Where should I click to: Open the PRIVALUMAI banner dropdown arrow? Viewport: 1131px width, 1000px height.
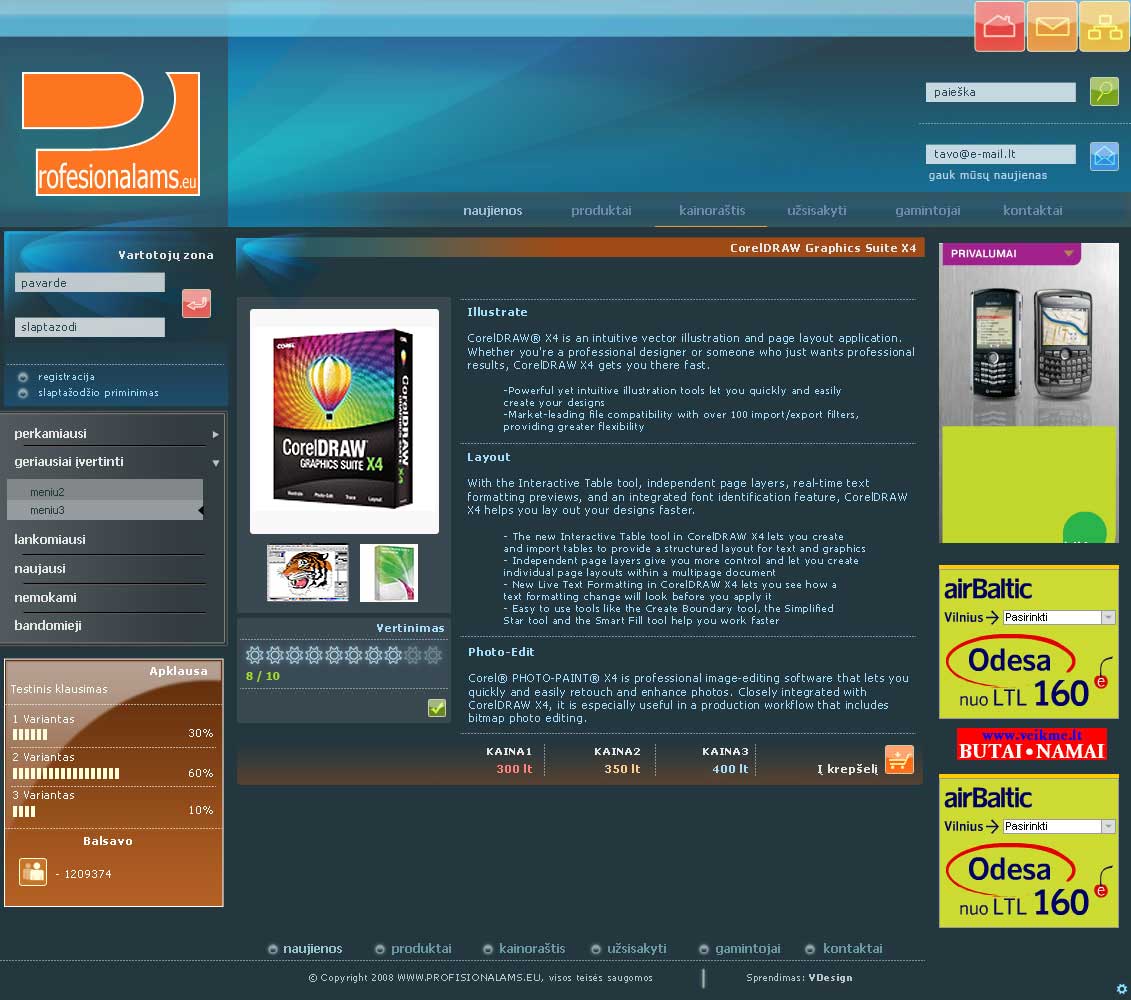click(1068, 253)
